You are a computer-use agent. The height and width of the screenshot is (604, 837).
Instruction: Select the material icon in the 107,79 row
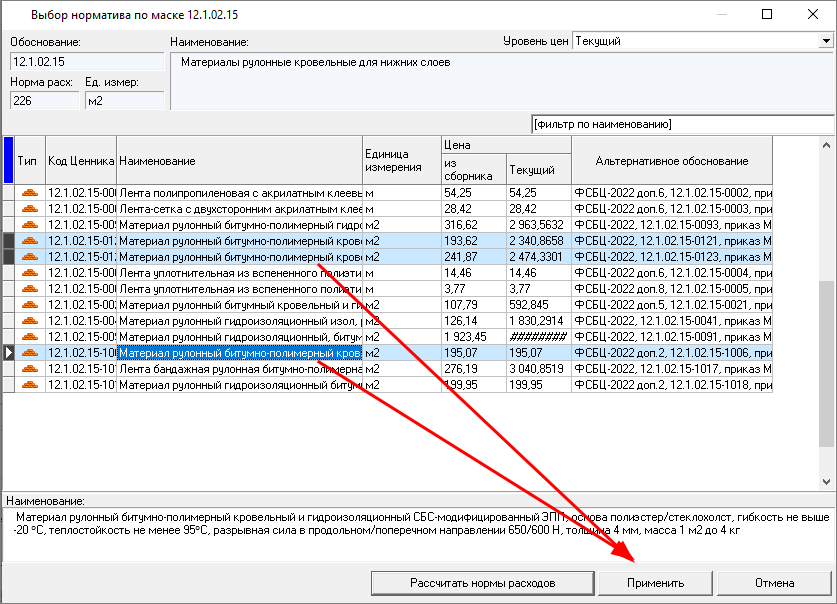click(x=30, y=305)
